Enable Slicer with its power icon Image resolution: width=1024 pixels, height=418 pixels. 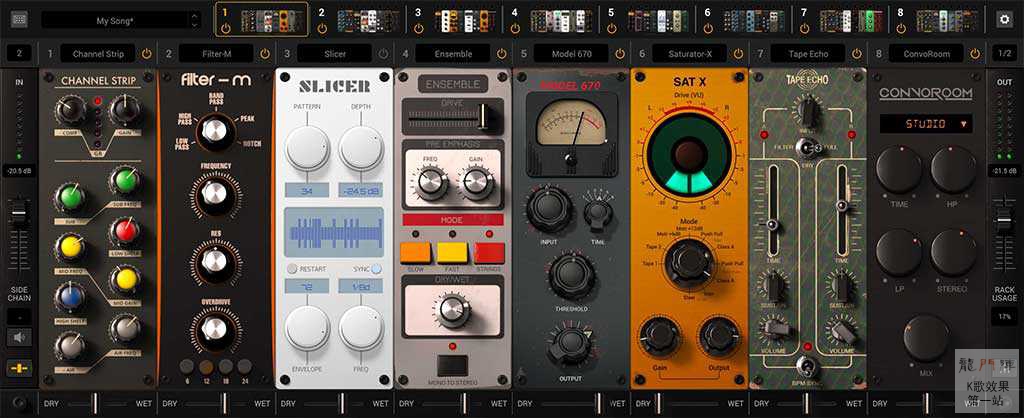coord(383,54)
